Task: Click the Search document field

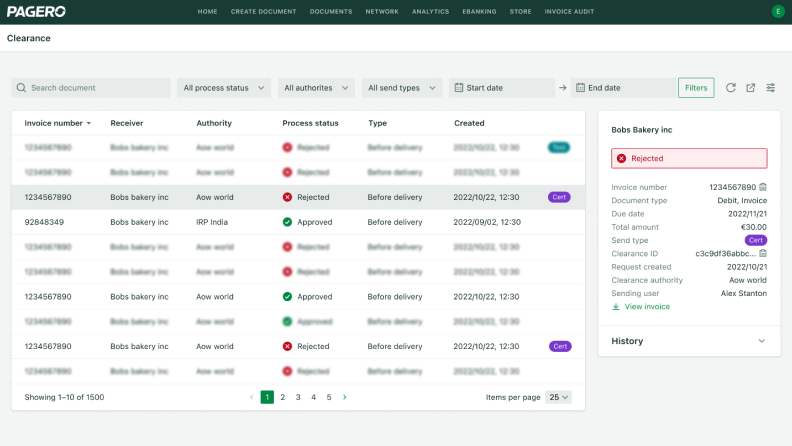Action: 91,88
